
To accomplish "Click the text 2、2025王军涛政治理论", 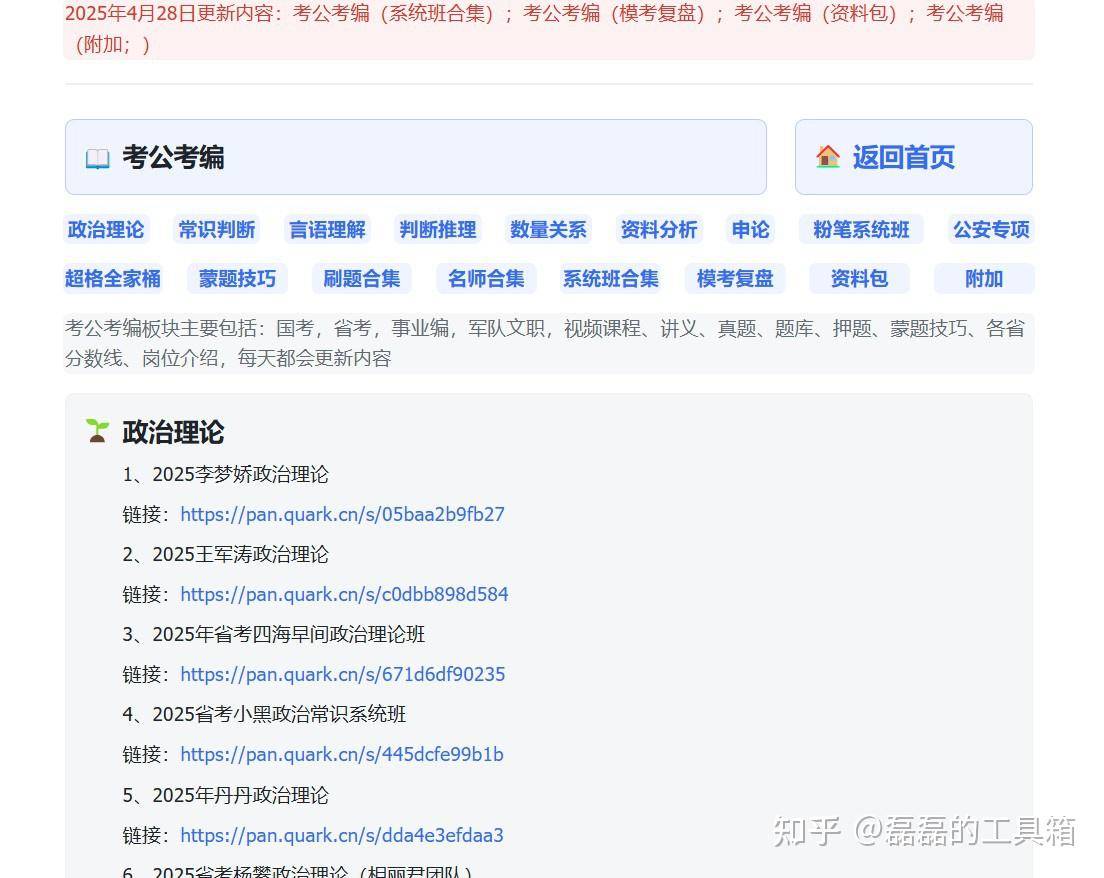I will (225, 554).
